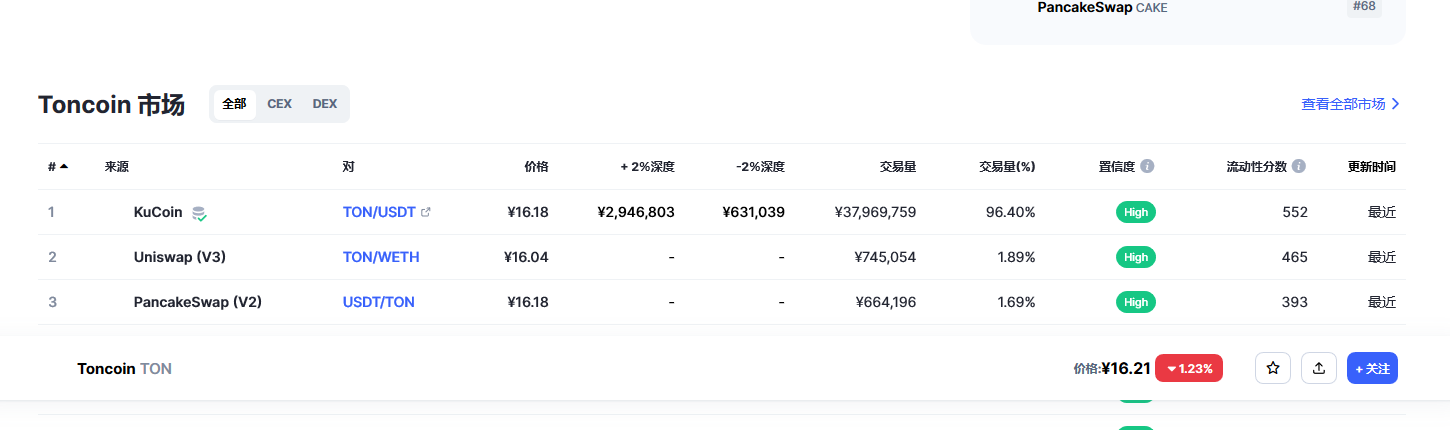Open the PancakeSwap (V2) source
Image resolution: width=1450 pixels, height=430 pixels.
pyautogui.click(x=198, y=302)
